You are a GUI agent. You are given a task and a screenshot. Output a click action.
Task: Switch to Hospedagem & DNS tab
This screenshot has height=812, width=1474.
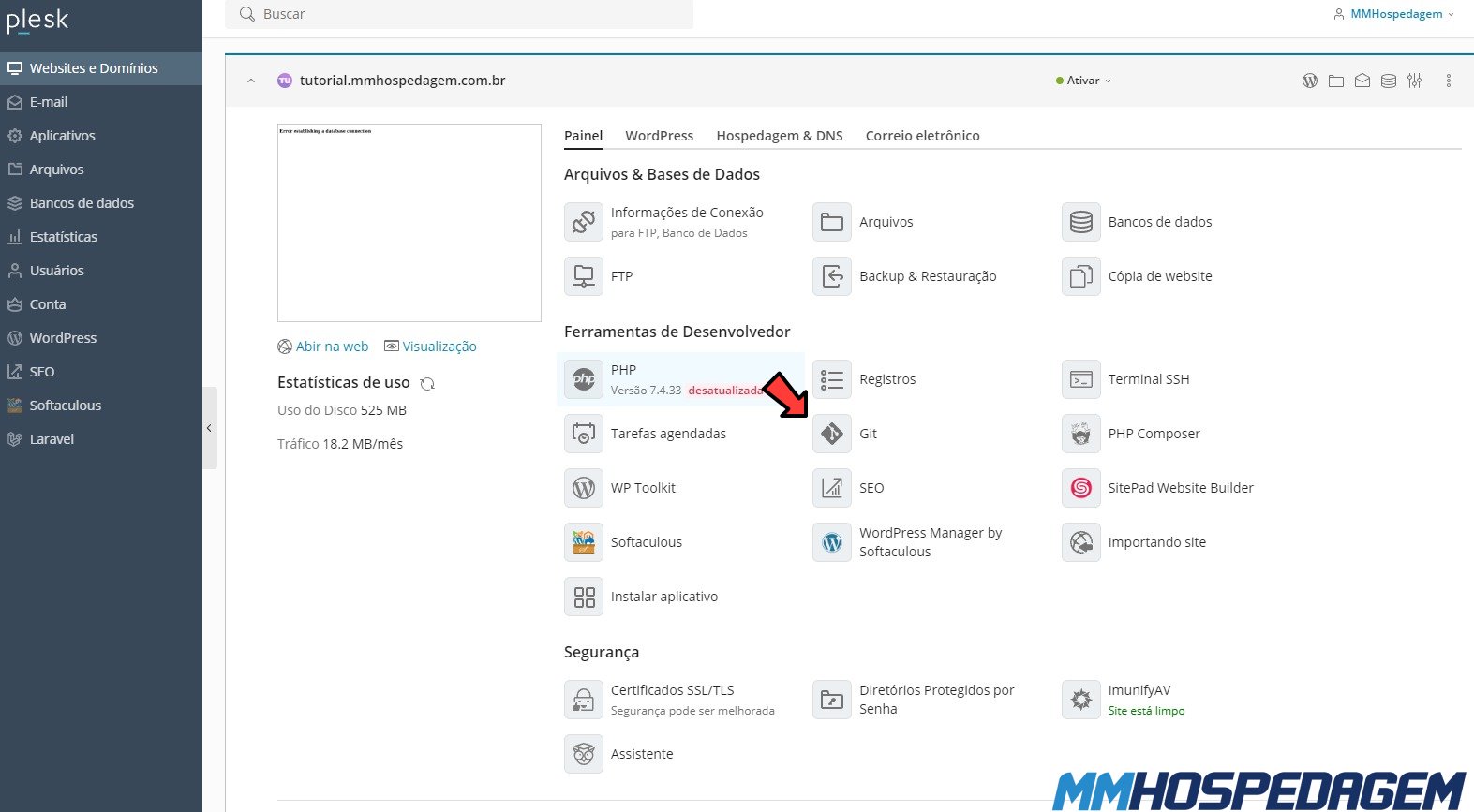click(x=780, y=136)
